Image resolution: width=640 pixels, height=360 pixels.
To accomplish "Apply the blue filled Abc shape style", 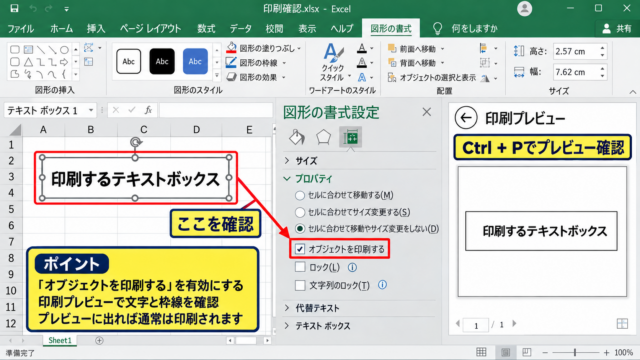I will (x=195, y=62).
